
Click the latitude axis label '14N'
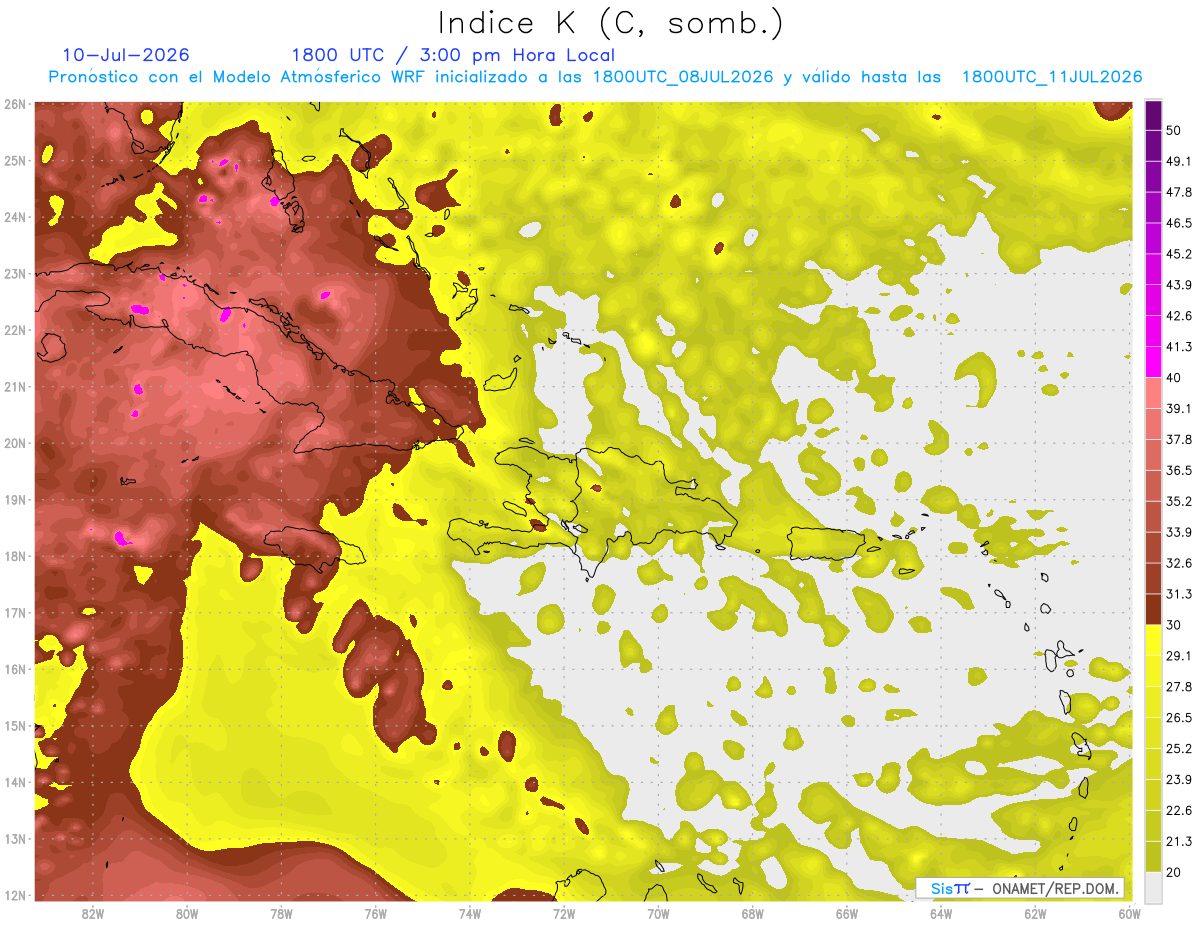tap(15, 782)
